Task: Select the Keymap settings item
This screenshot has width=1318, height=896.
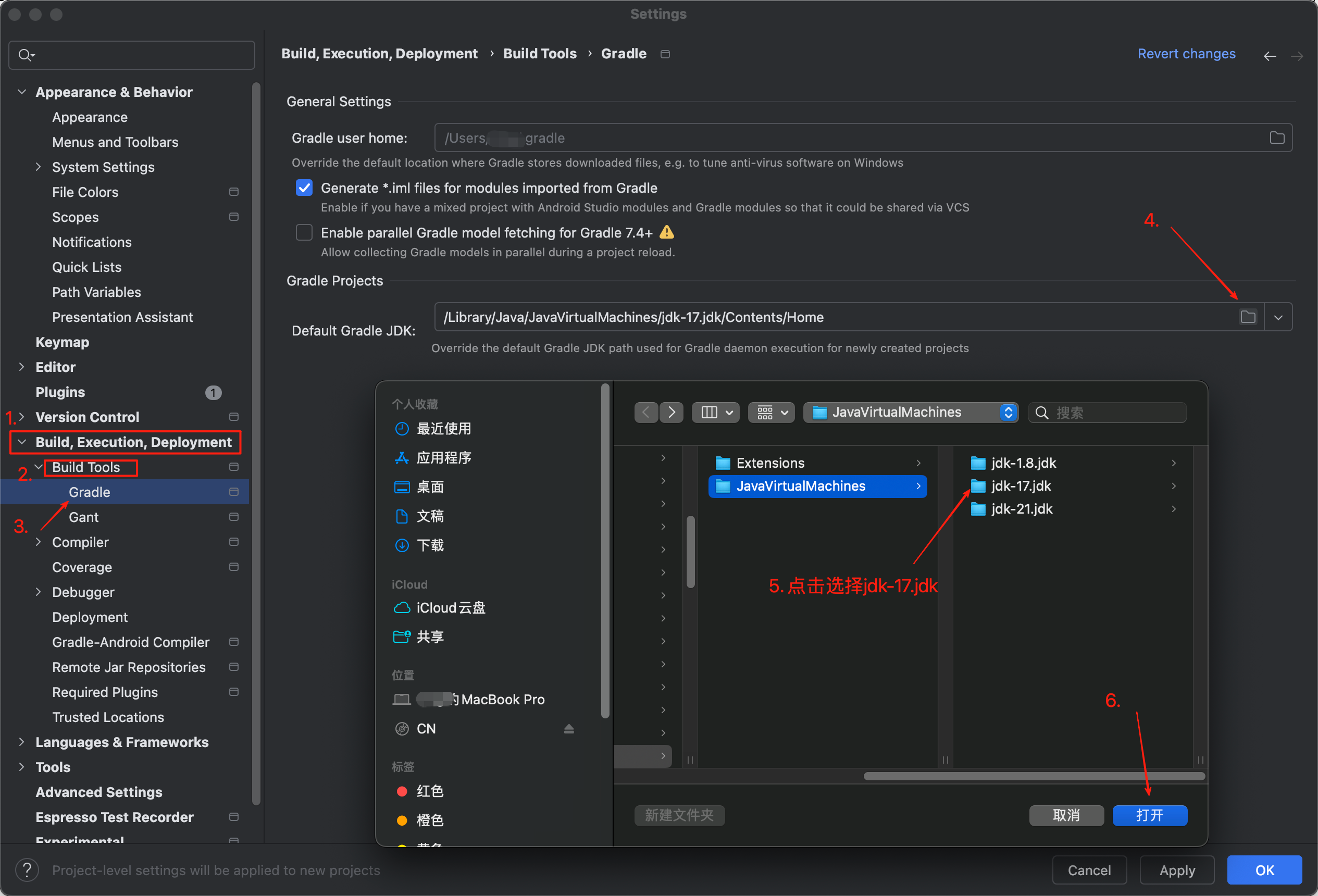Action: 62,342
